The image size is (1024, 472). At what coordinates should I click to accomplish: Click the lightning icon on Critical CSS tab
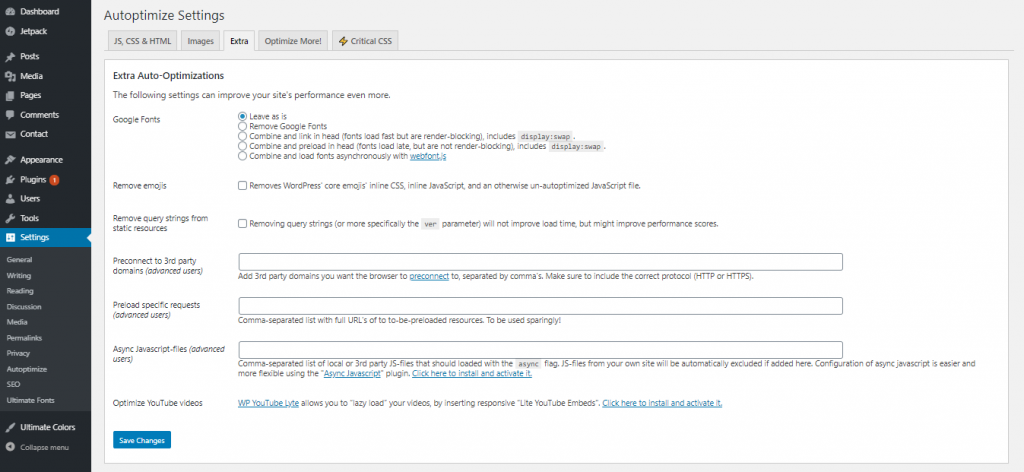tap(343, 41)
